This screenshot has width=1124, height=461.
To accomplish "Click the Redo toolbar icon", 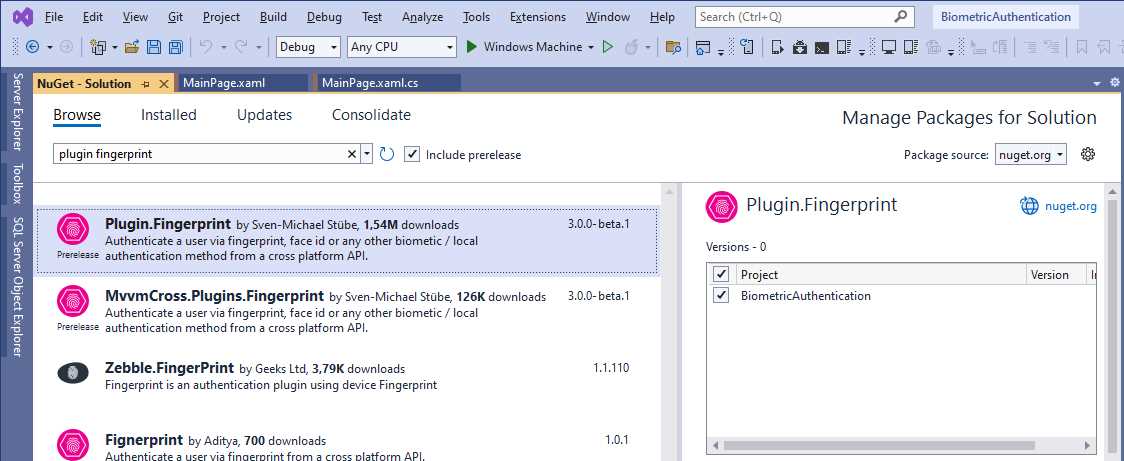I will click(241, 47).
